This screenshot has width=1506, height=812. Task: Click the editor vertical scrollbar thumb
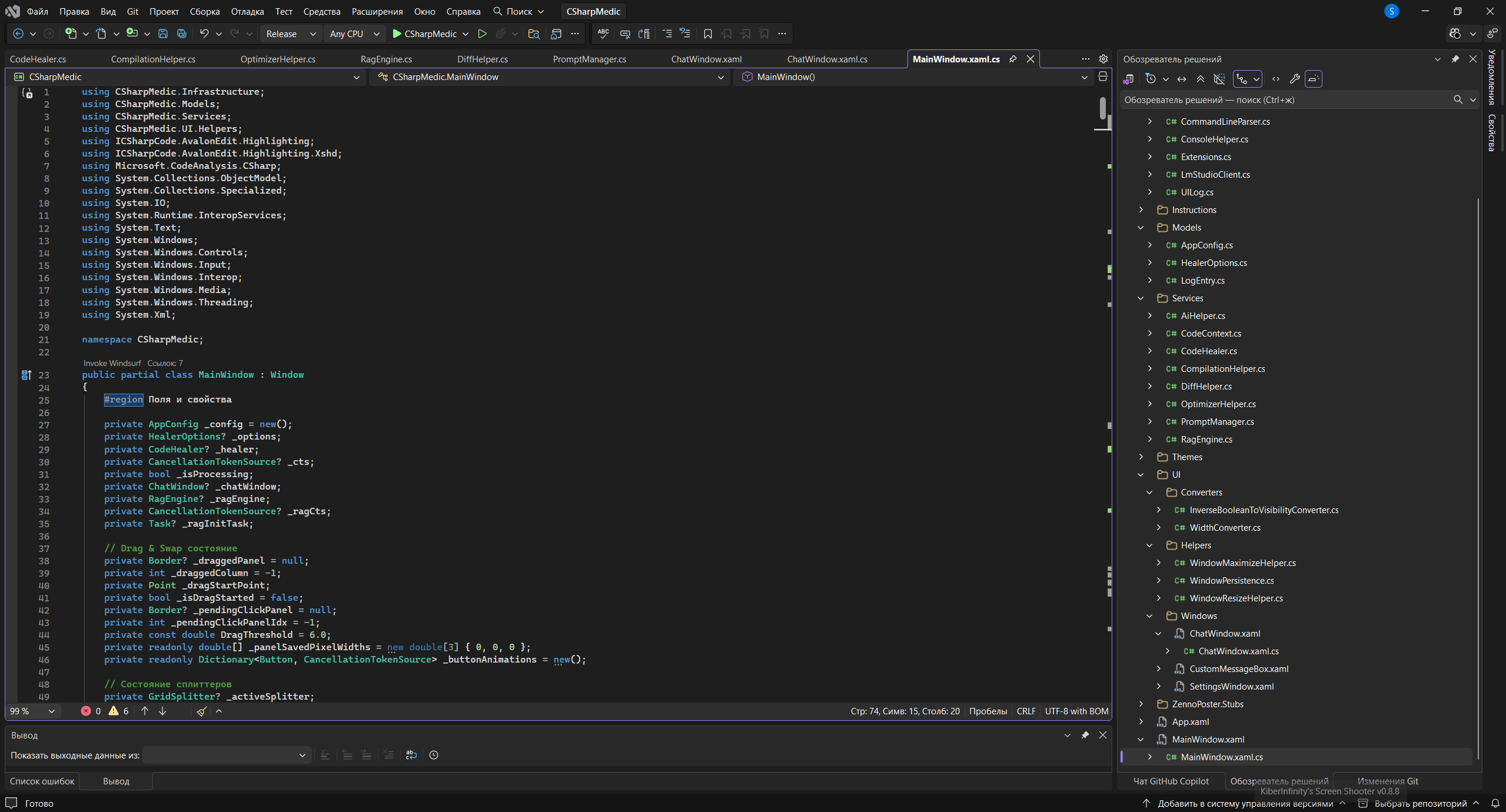pyautogui.click(x=1102, y=109)
